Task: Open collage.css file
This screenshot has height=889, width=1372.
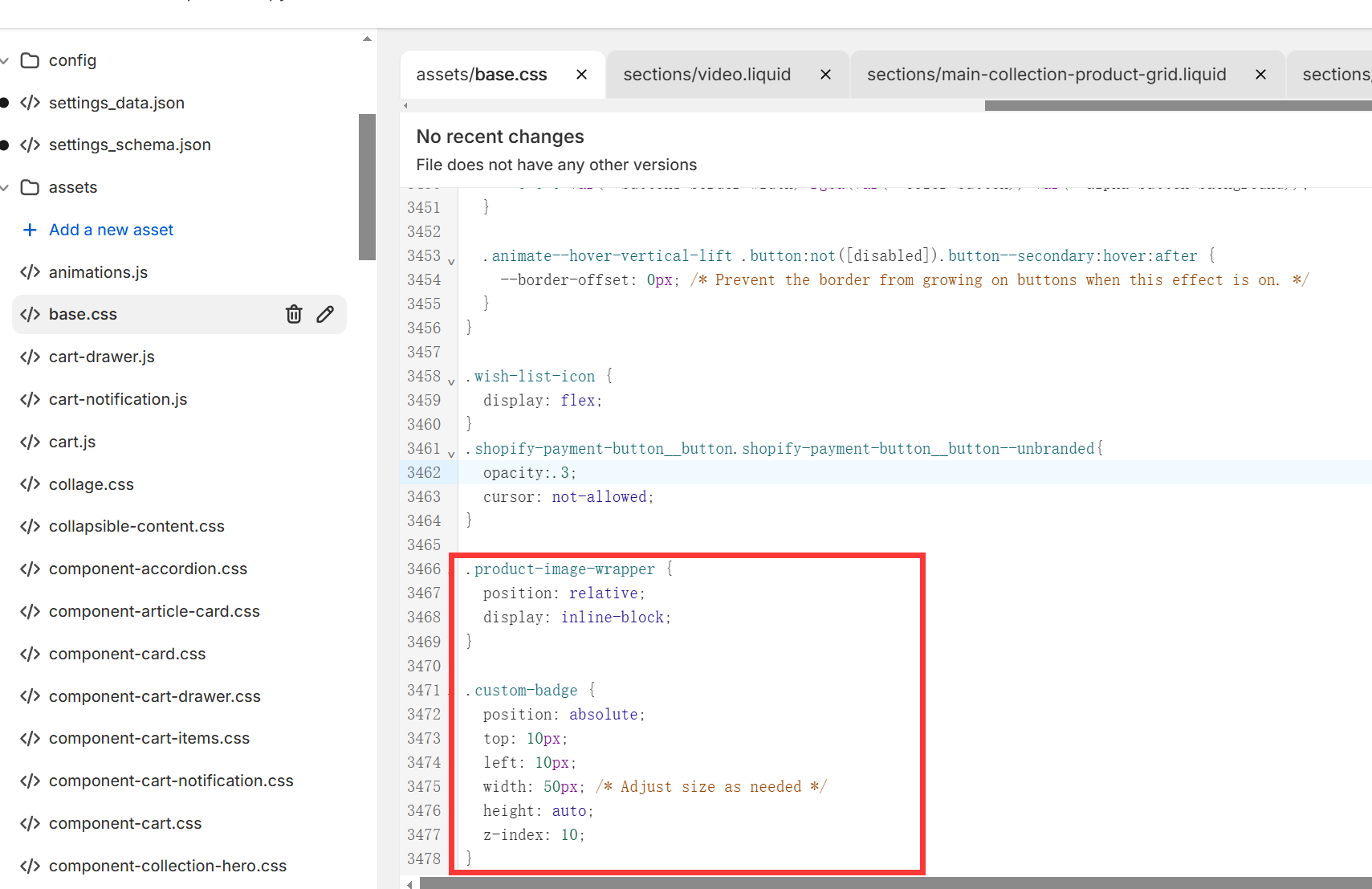Action: pyautogui.click(x=92, y=484)
